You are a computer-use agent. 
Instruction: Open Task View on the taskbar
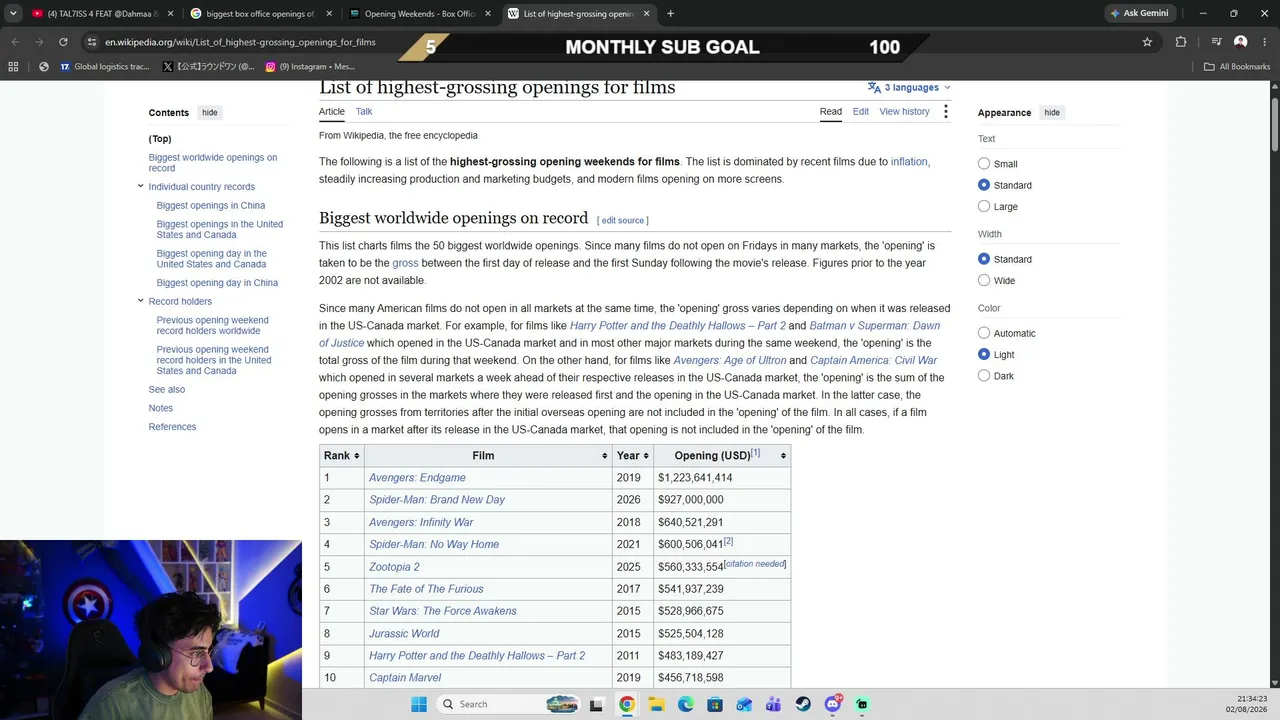pyautogui.click(x=597, y=704)
